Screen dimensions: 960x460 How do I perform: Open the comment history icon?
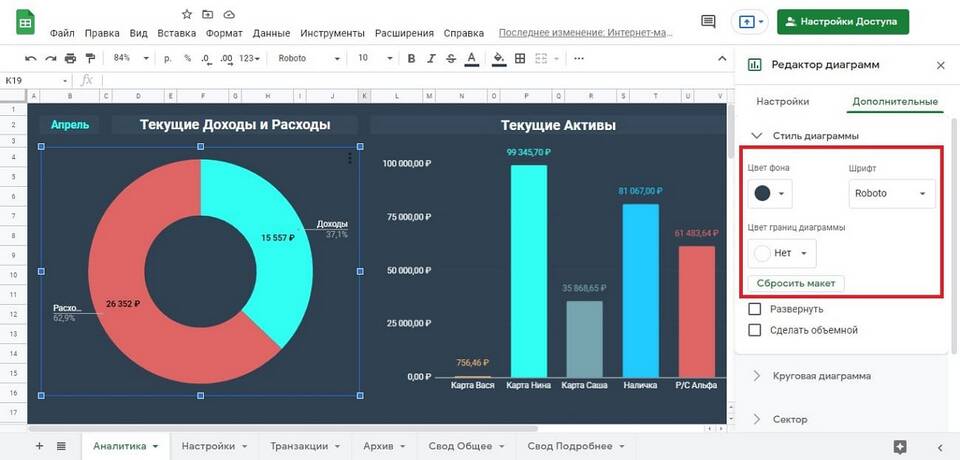tap(708, 21)
